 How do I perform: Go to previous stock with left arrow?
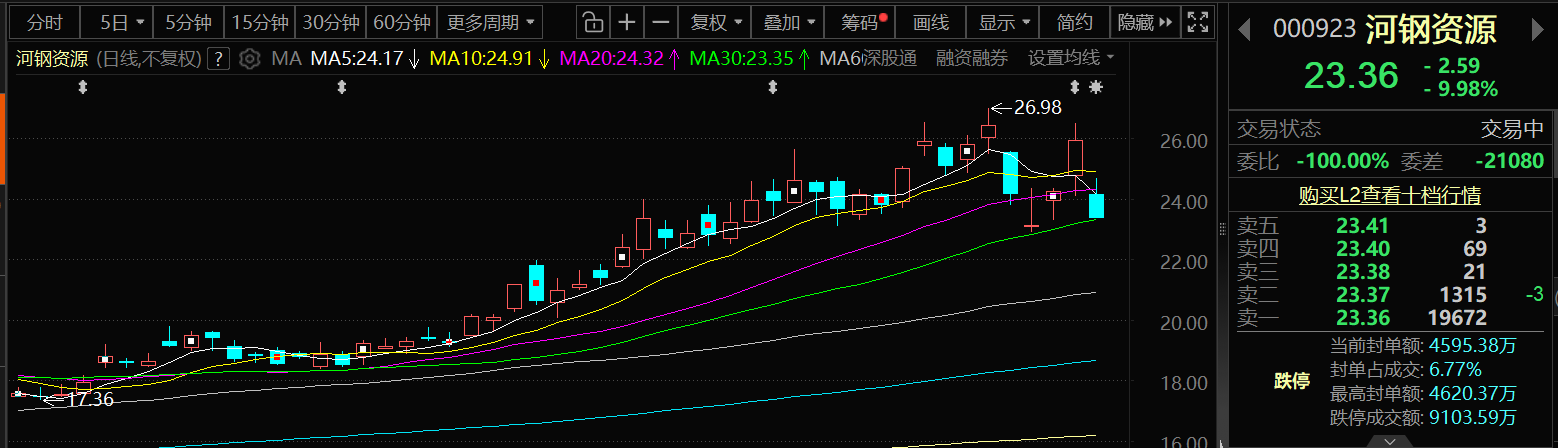point(1246,30)
